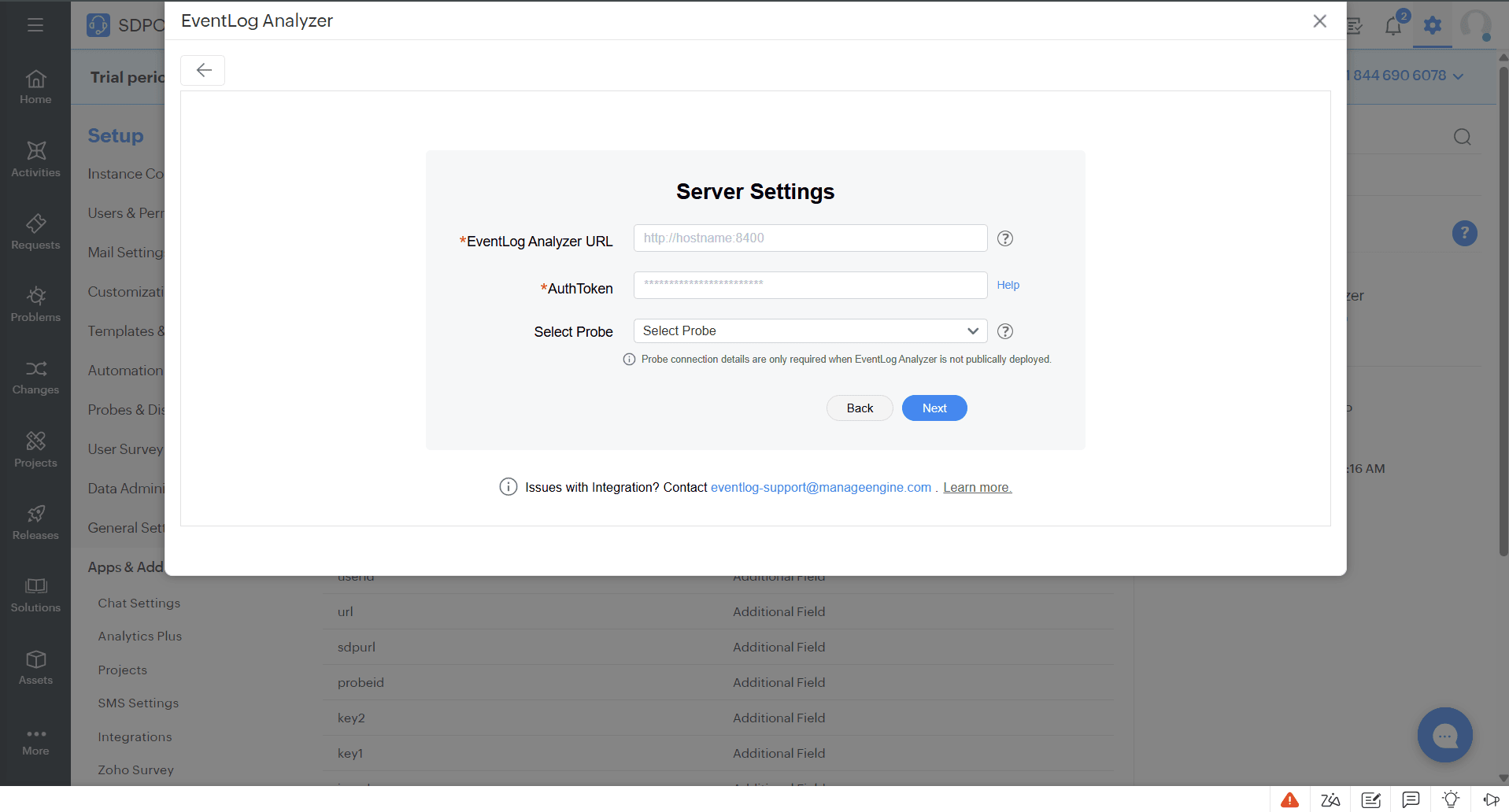Open Changes module

point(35,377)
